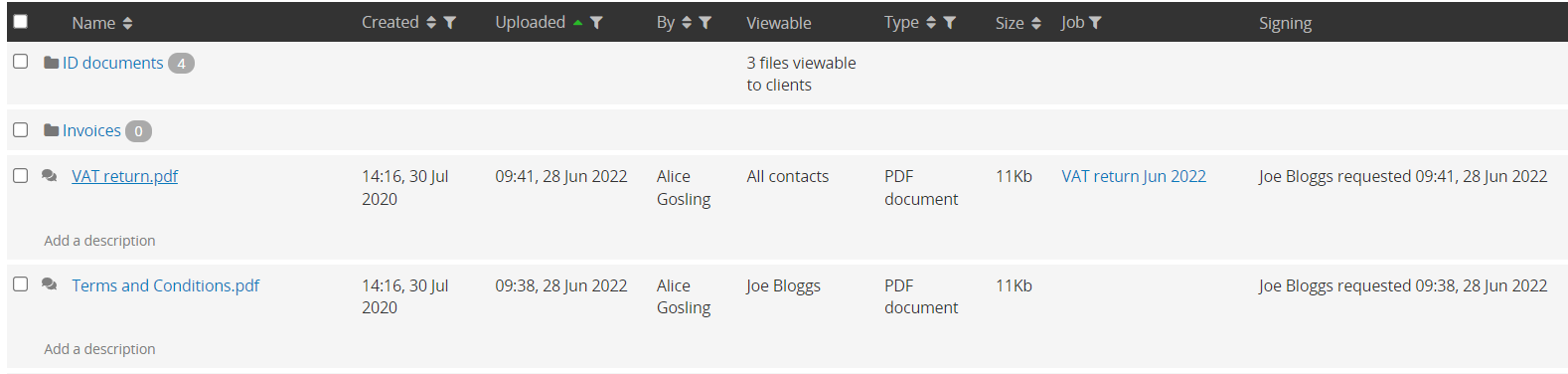
Task: Click the Type column filter icon
Action: [949, 23]
